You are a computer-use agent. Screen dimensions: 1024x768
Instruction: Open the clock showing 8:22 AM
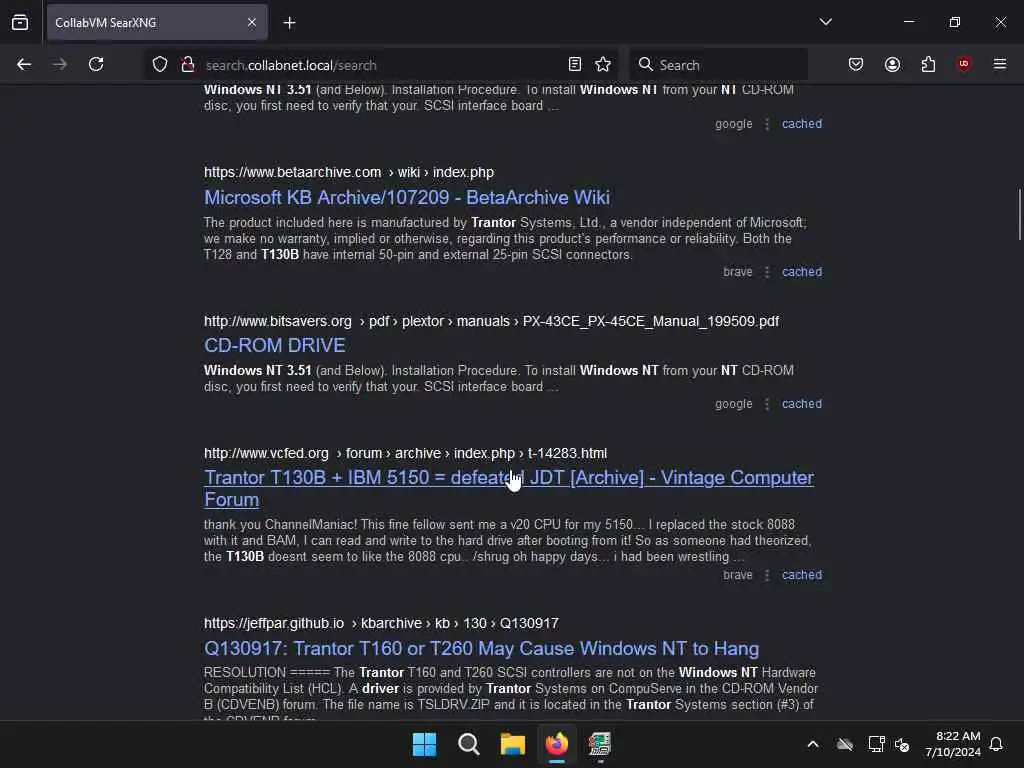coord(953,744)
